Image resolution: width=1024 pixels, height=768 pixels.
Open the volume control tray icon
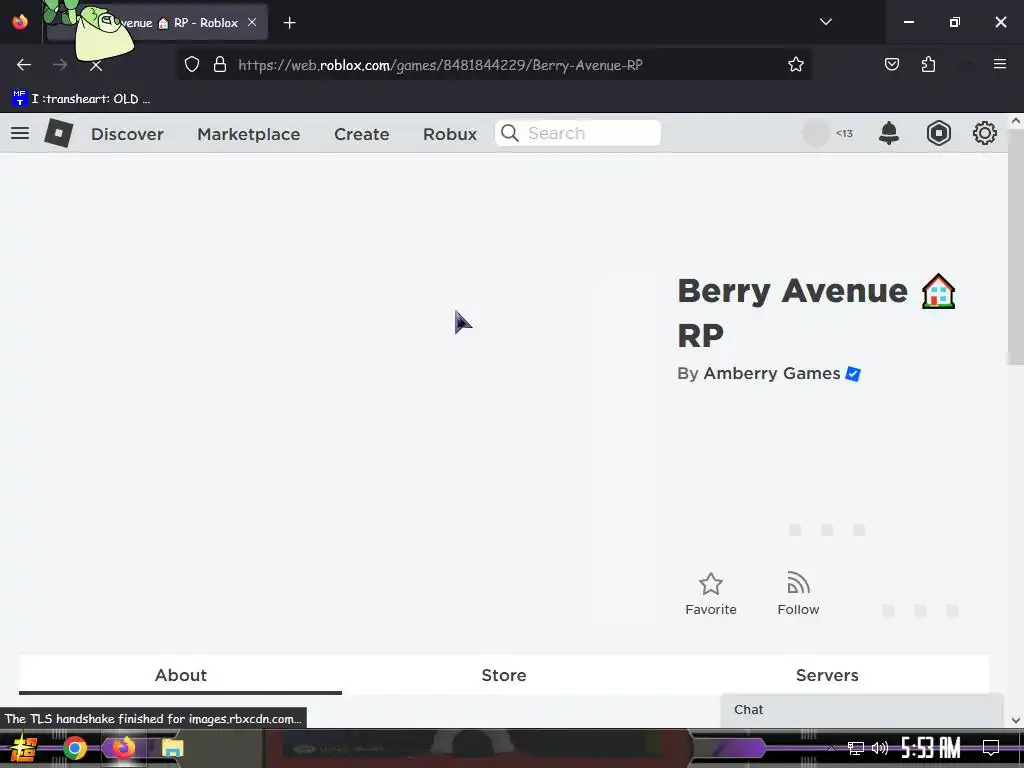[880, 748]
